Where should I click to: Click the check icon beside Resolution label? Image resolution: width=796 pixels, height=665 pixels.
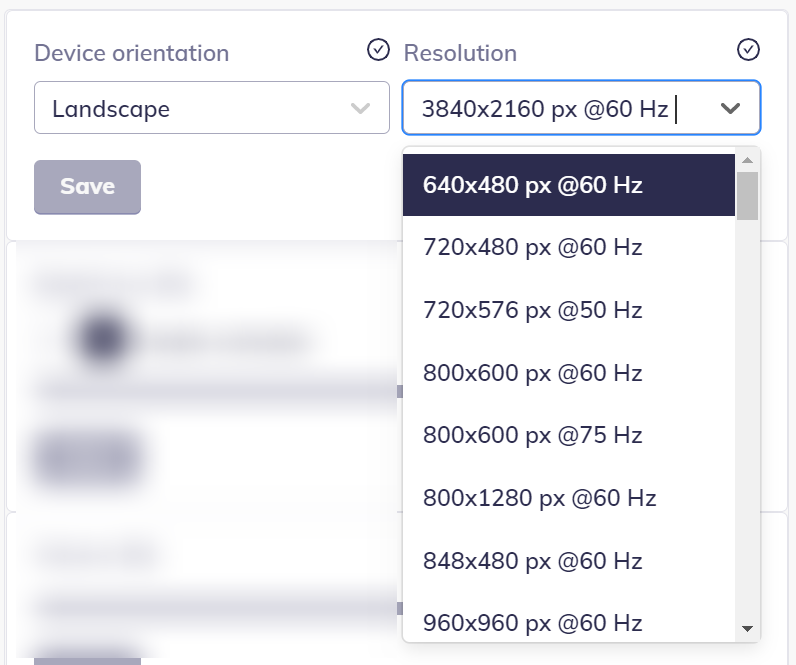click(x=748, y=50)
